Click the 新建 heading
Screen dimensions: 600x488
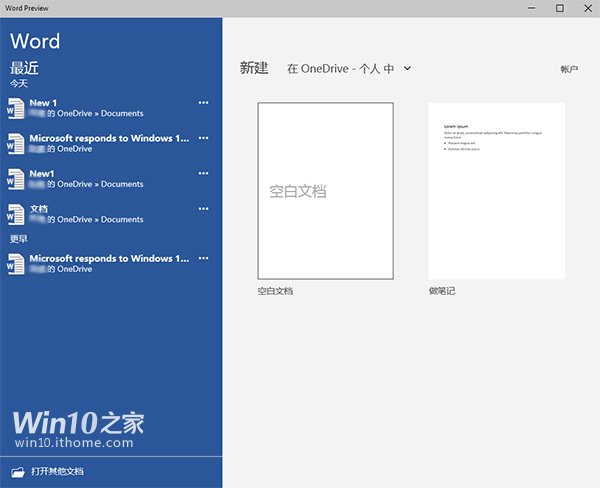pos(254,68)
